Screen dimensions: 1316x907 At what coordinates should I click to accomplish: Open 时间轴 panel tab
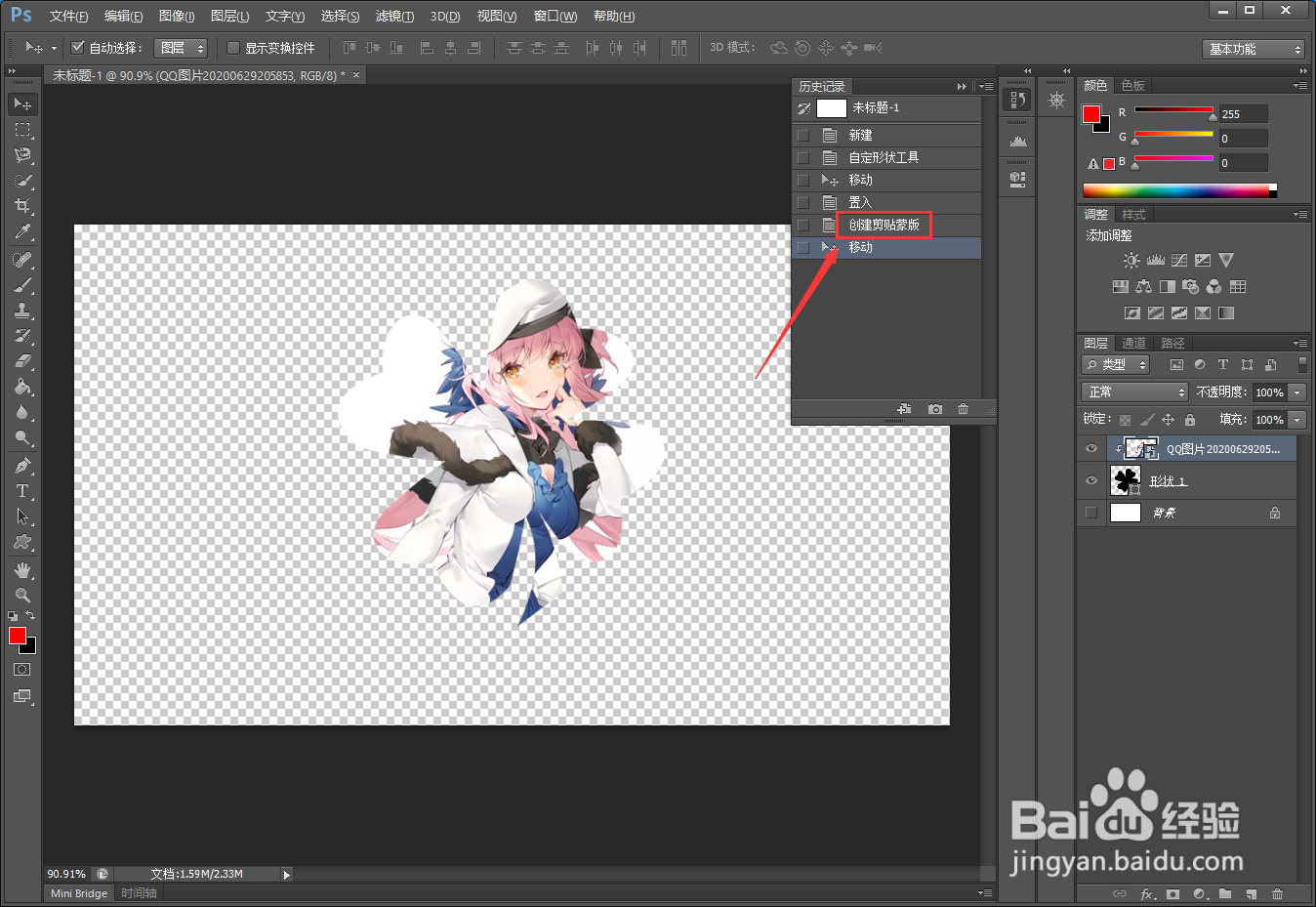tap(139, 893)
